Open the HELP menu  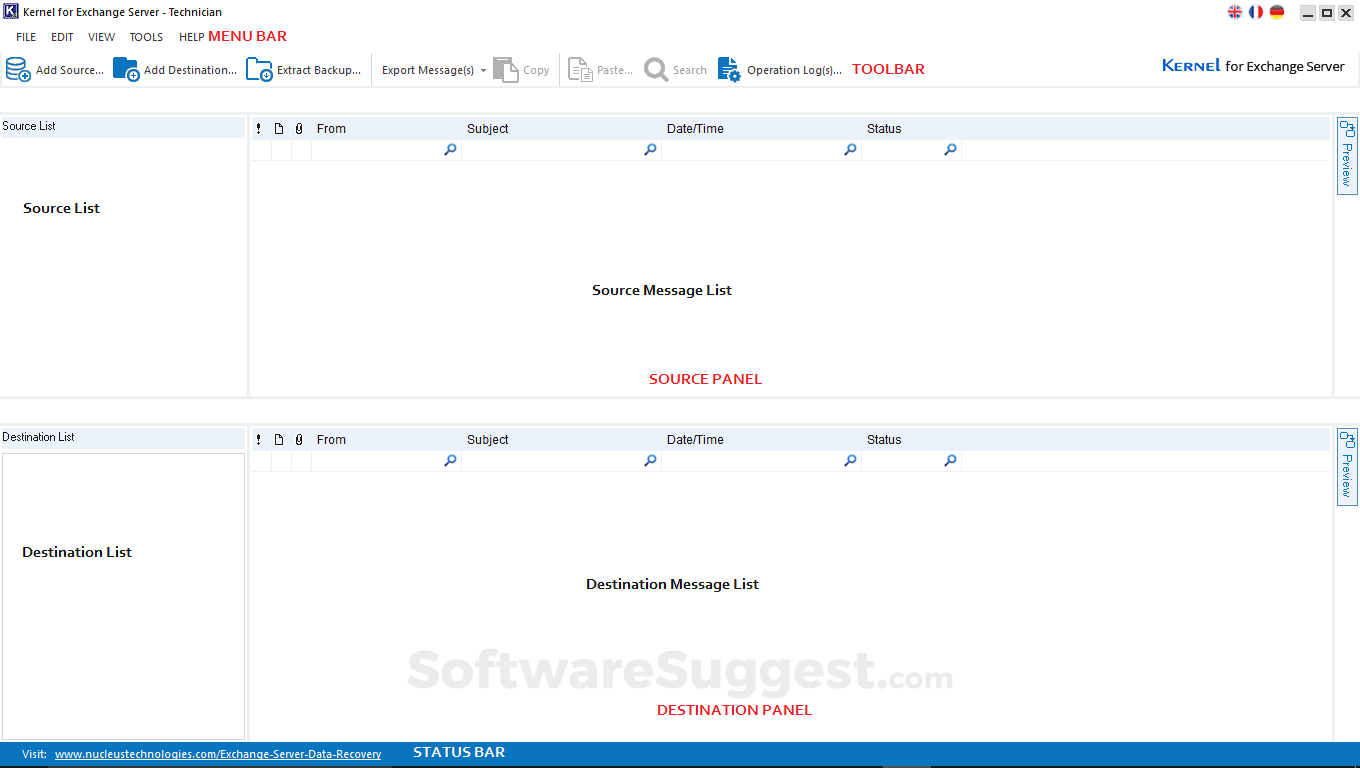(192, 37)
